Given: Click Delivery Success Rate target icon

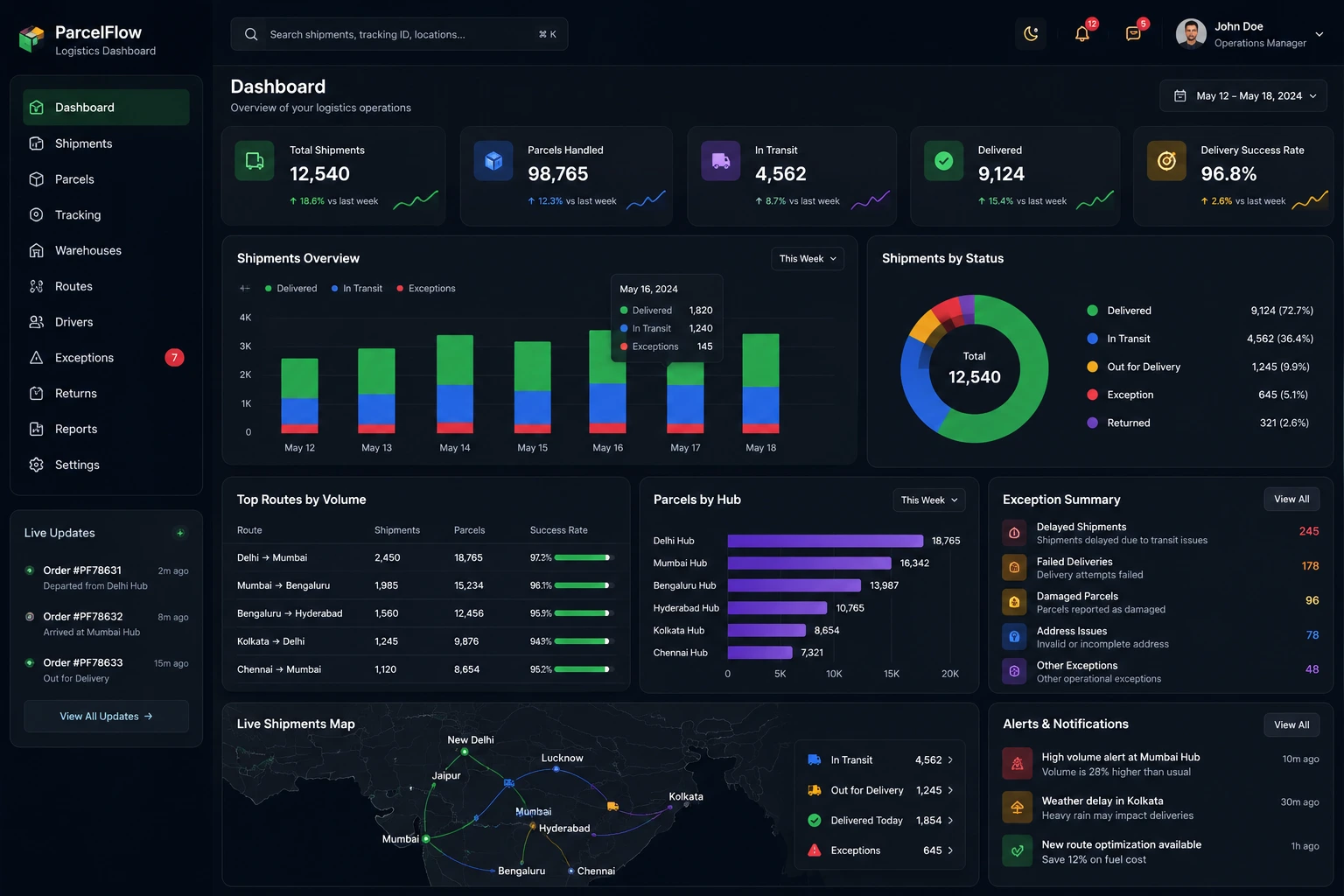Looking at the screenshot, I should (1167, 161).
